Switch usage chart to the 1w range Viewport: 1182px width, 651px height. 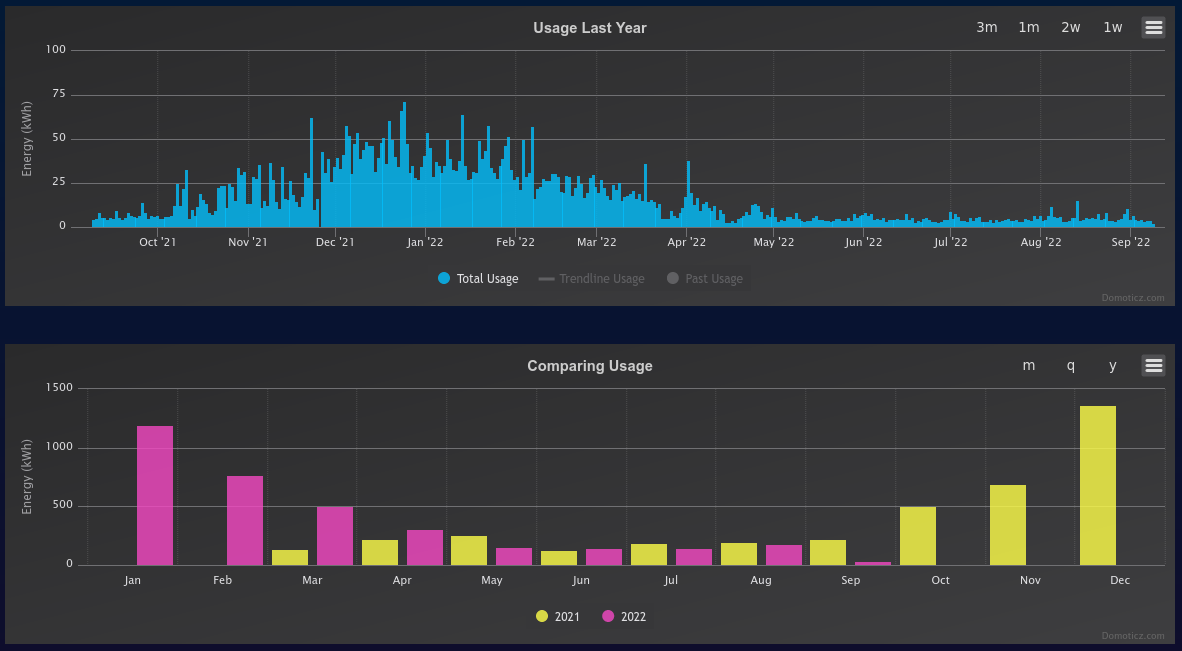click(1113, 28)
